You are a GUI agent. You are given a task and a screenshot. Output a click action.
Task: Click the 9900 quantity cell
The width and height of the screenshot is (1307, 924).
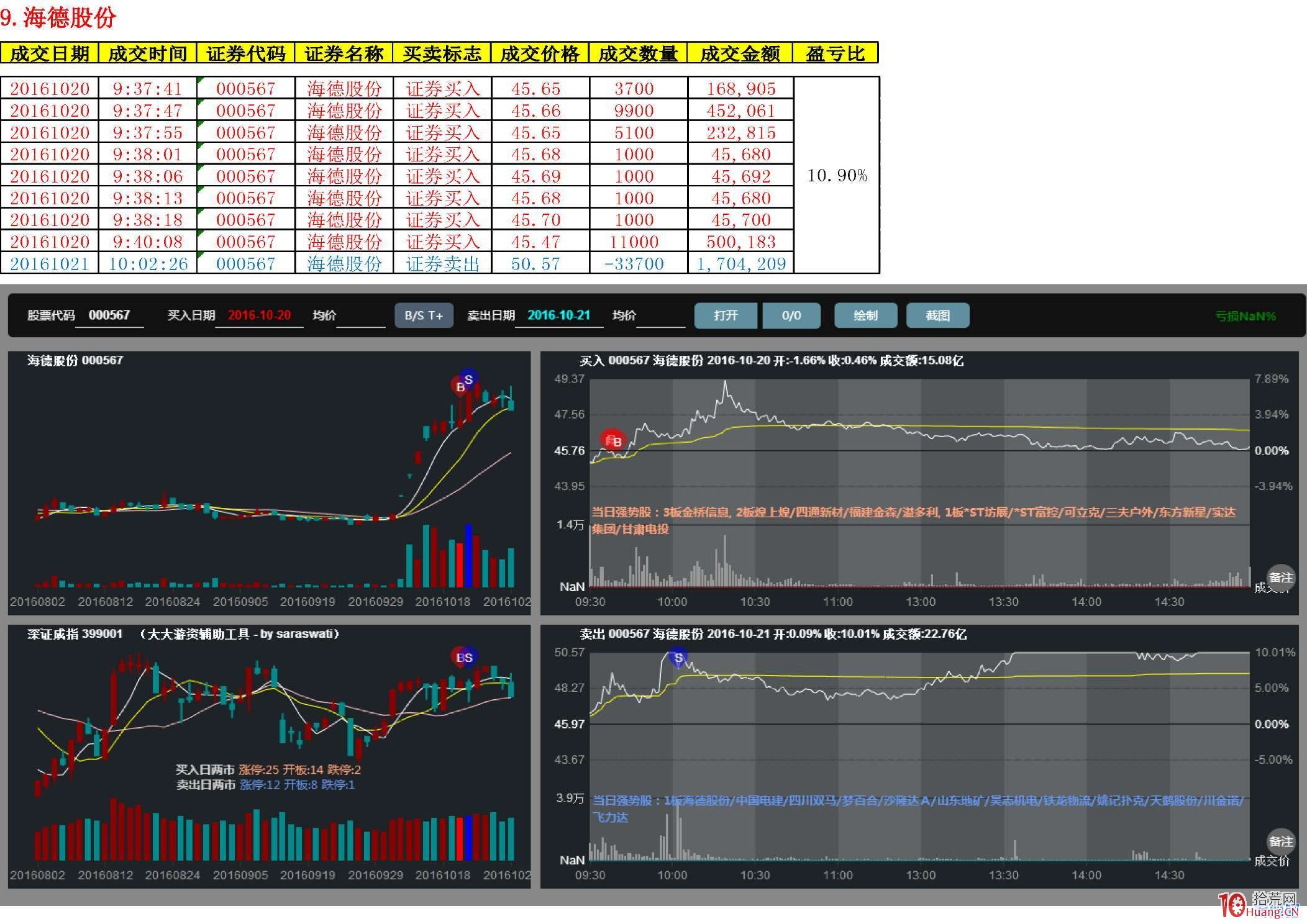(638, 111)
